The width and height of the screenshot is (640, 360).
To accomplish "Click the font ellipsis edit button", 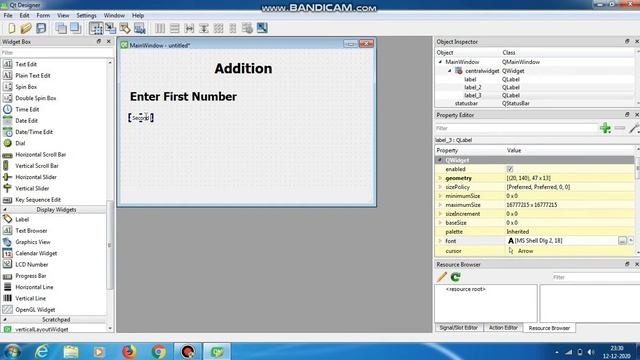I will pyautogui.click(x=622, y=241).
